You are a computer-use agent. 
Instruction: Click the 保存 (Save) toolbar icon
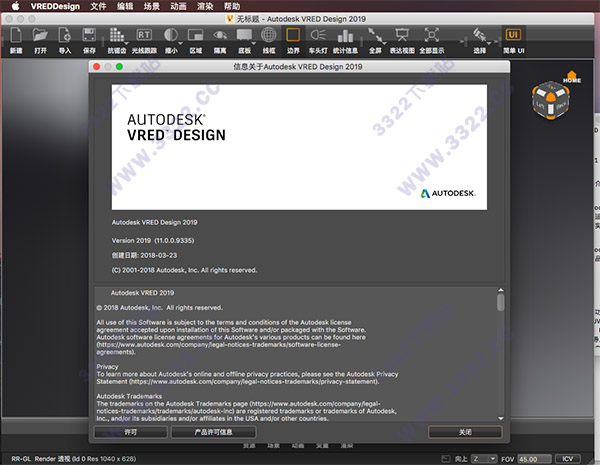90,36
